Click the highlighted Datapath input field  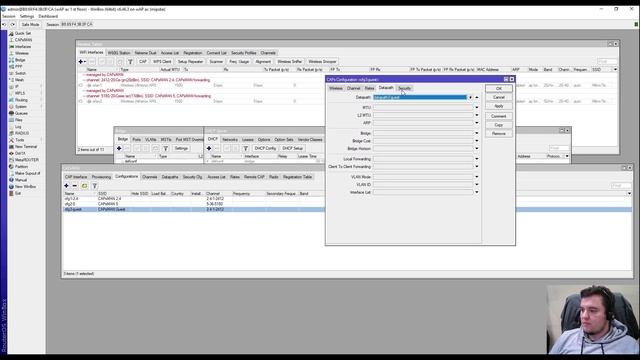pyautogui.click(x=420, y=98)
